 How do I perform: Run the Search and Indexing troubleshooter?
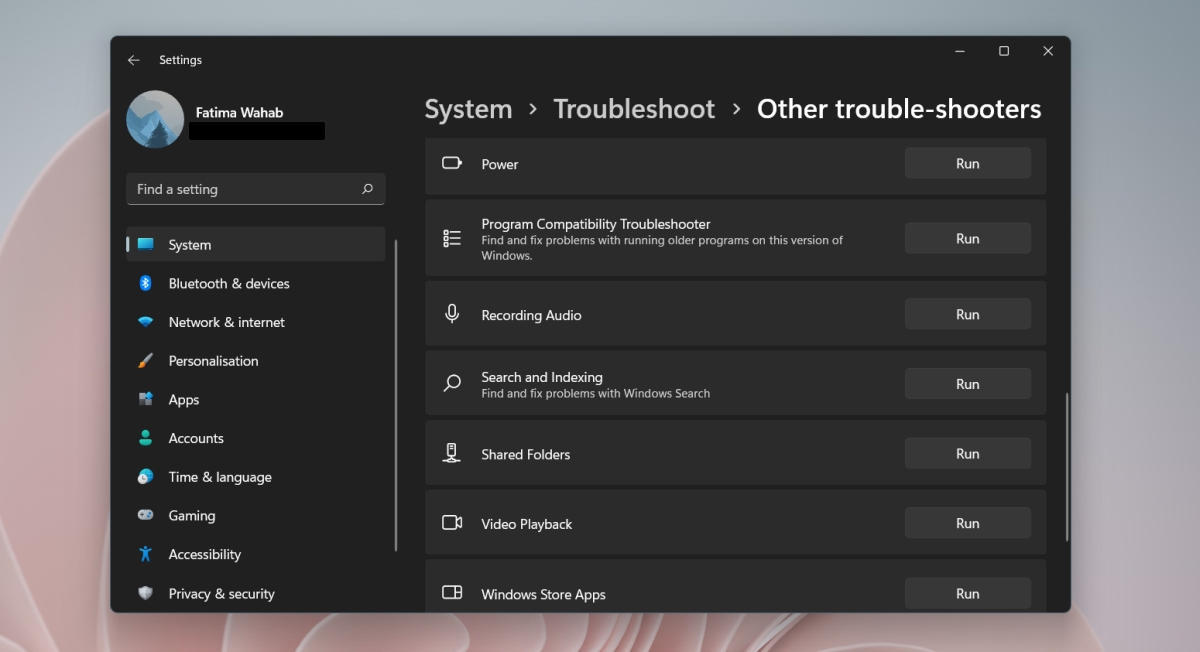click(967, 383)
